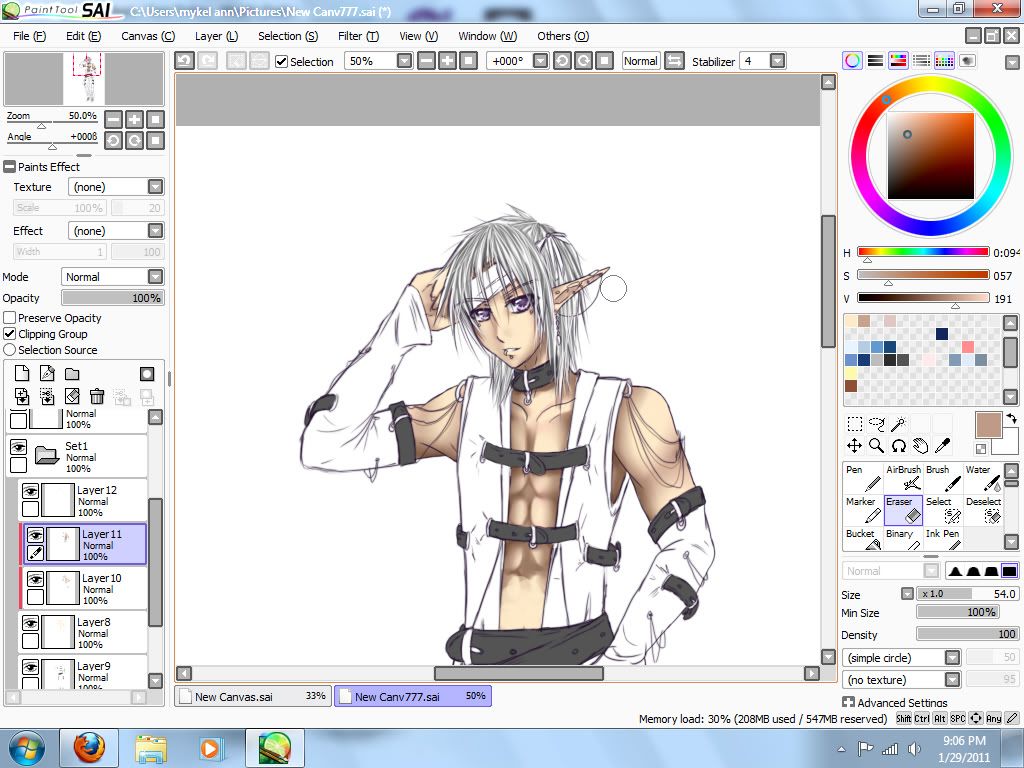Collapse the Paints Effect section
Screen dimensions: 1024x768
click(x=9, y=167)
